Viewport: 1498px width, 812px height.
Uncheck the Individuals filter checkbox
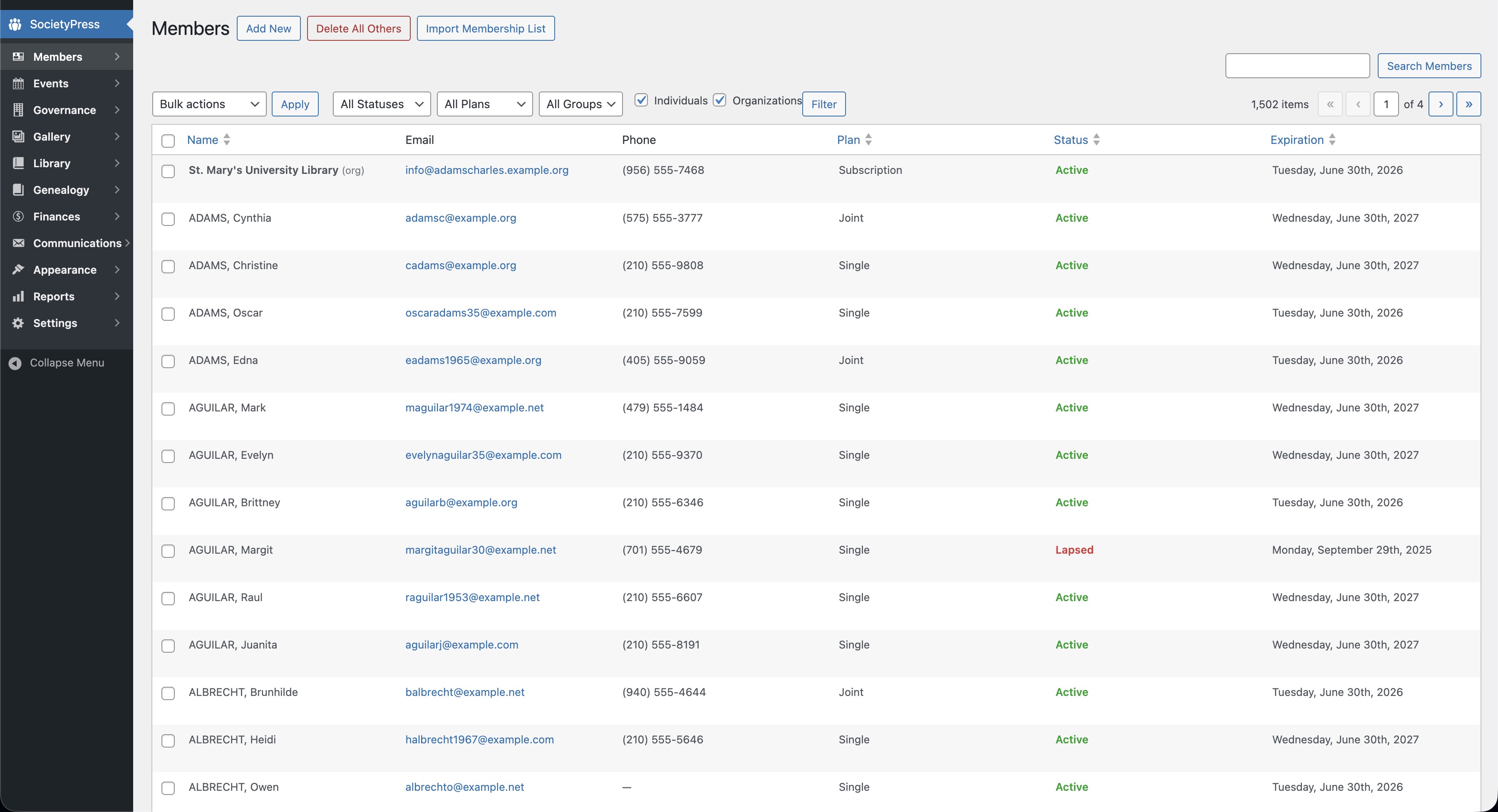641,100
